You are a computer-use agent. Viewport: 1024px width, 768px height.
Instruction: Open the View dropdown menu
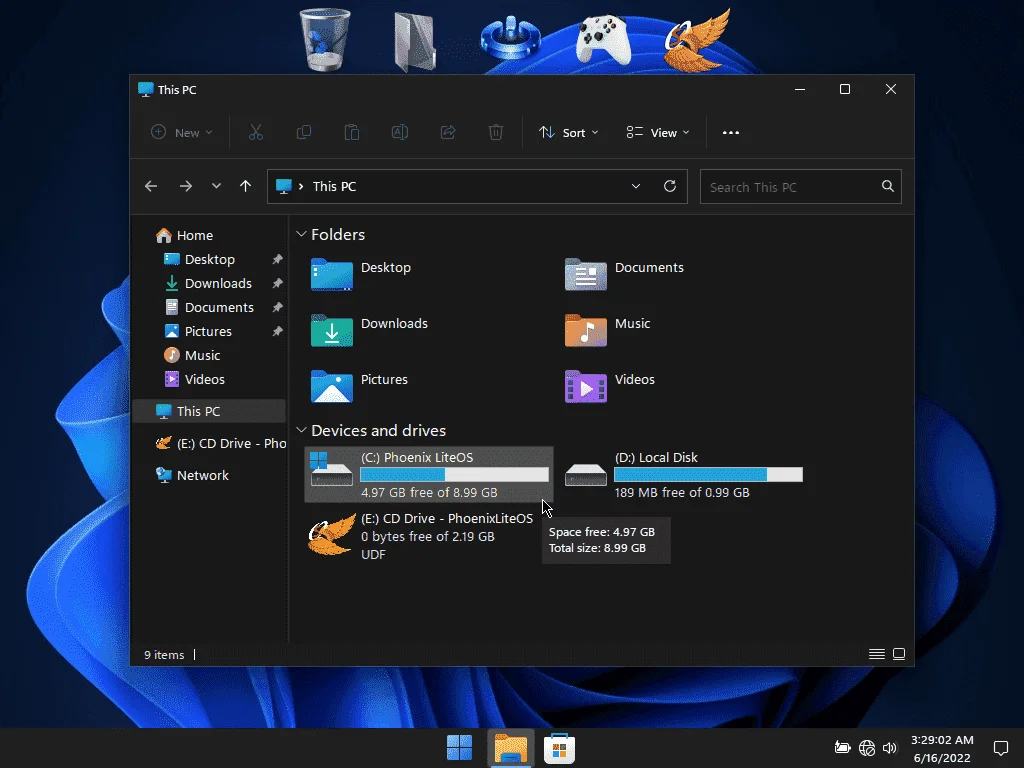pos(658,133)
